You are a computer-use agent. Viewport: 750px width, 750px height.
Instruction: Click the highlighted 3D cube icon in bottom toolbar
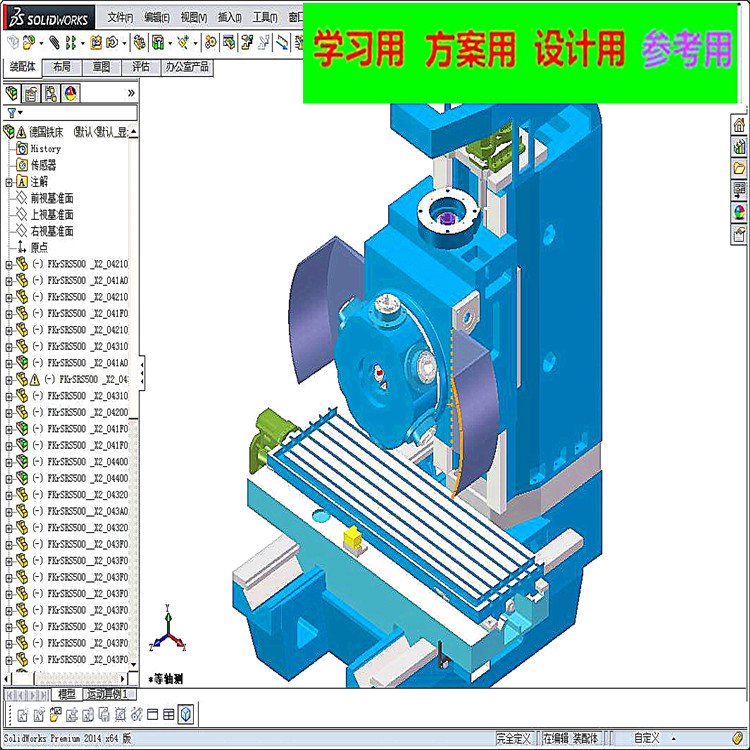click(x=186, y=715)
